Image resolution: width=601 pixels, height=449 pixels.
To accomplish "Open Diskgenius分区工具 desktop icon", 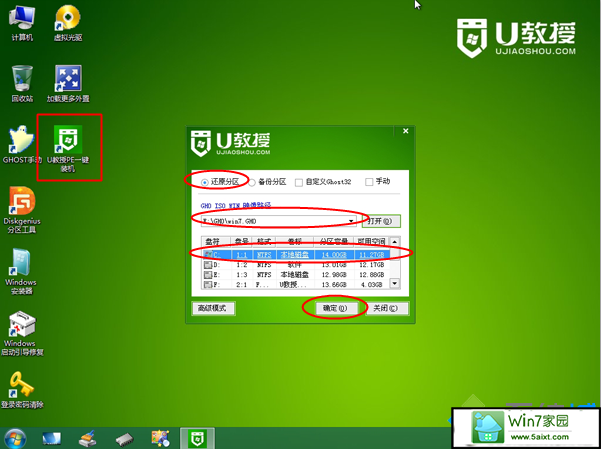I will pos(22,210).
